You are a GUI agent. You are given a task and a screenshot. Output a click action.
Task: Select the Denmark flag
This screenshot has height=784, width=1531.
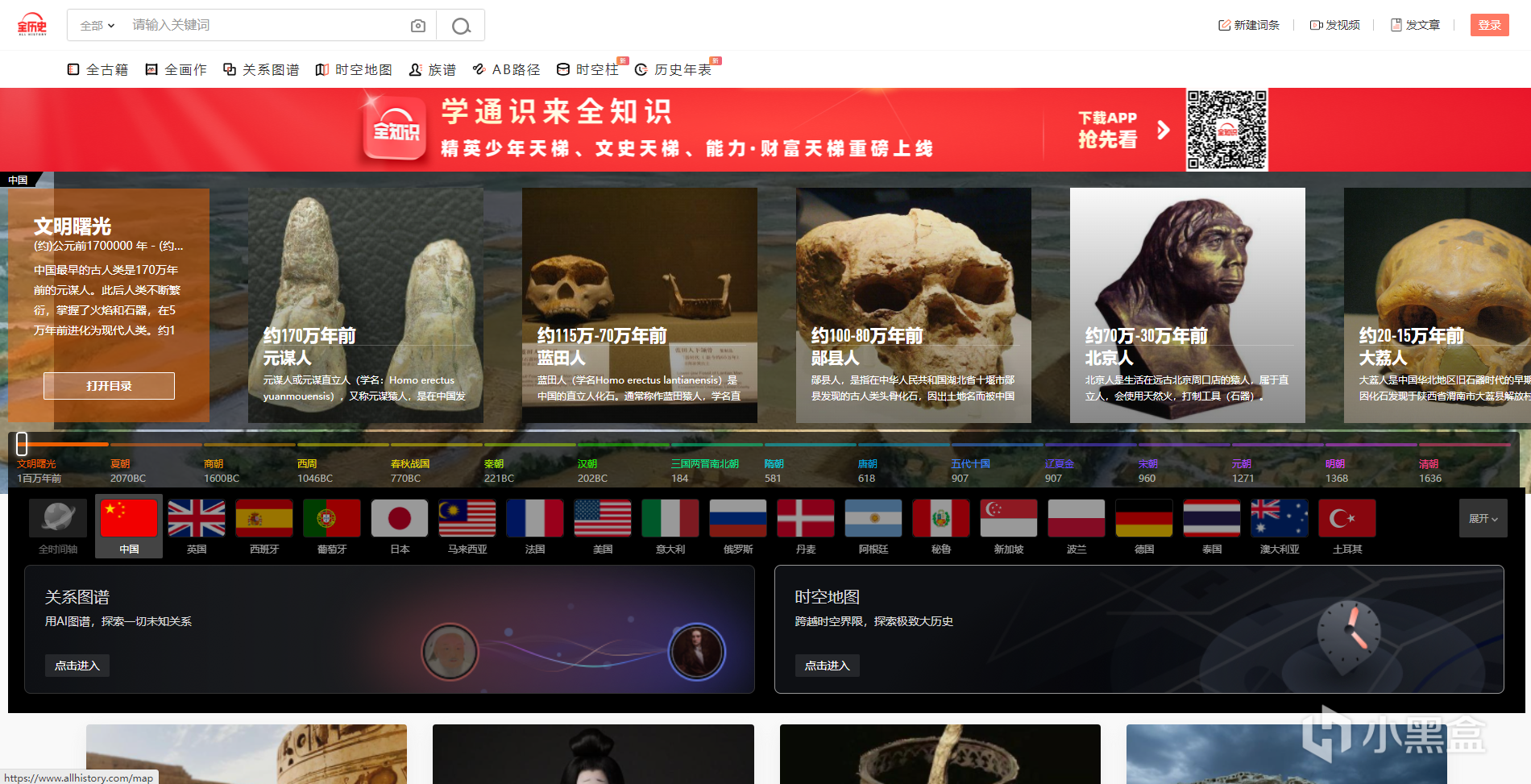(x=806, y=518)
